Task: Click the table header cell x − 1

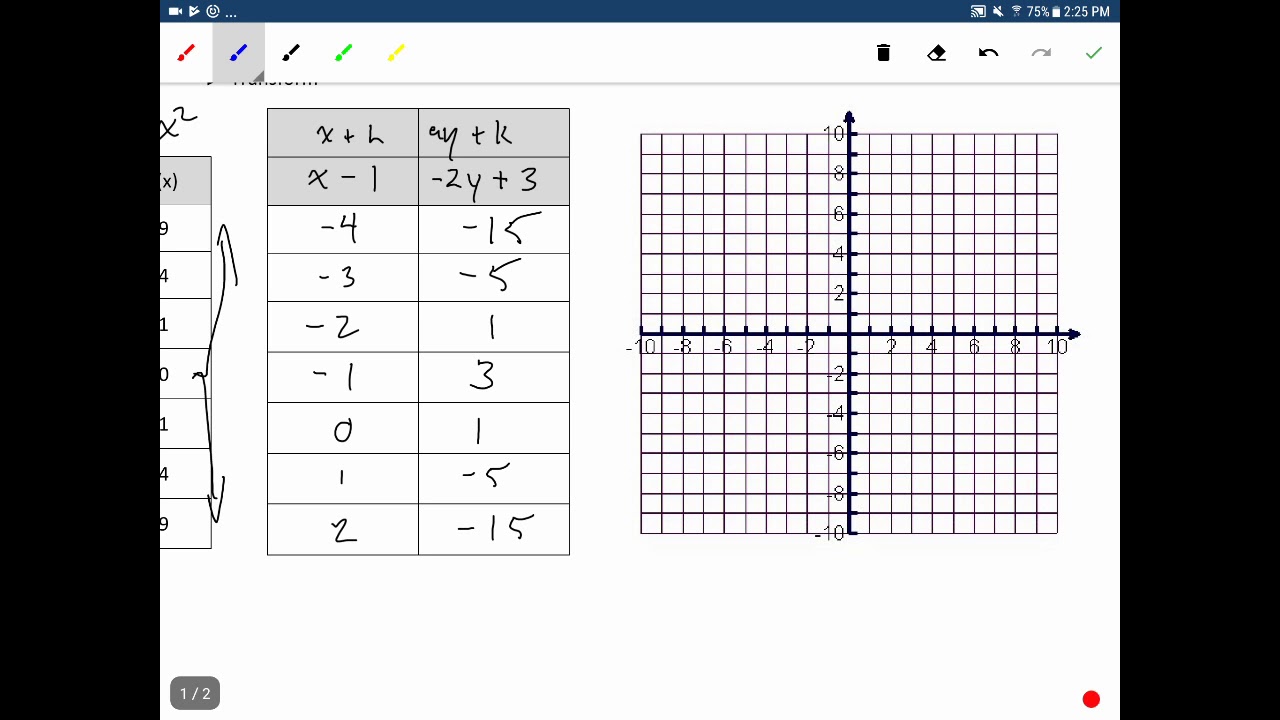Action: 343,181
